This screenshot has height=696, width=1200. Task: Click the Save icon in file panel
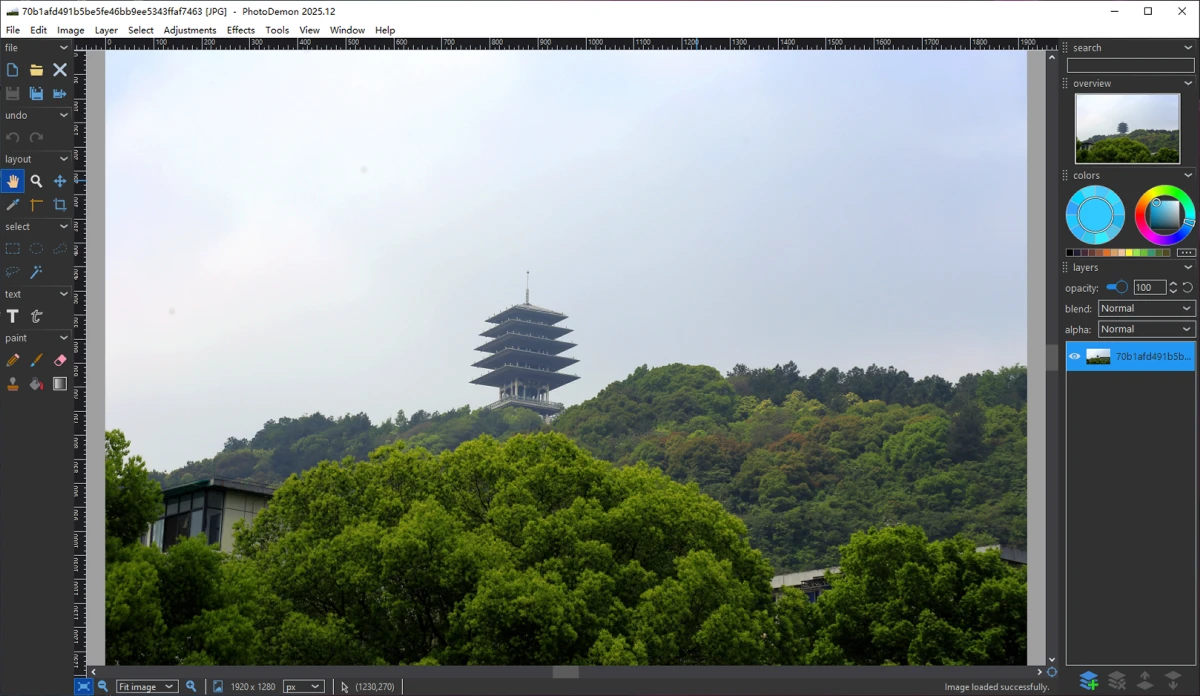[x=12, y=93]
